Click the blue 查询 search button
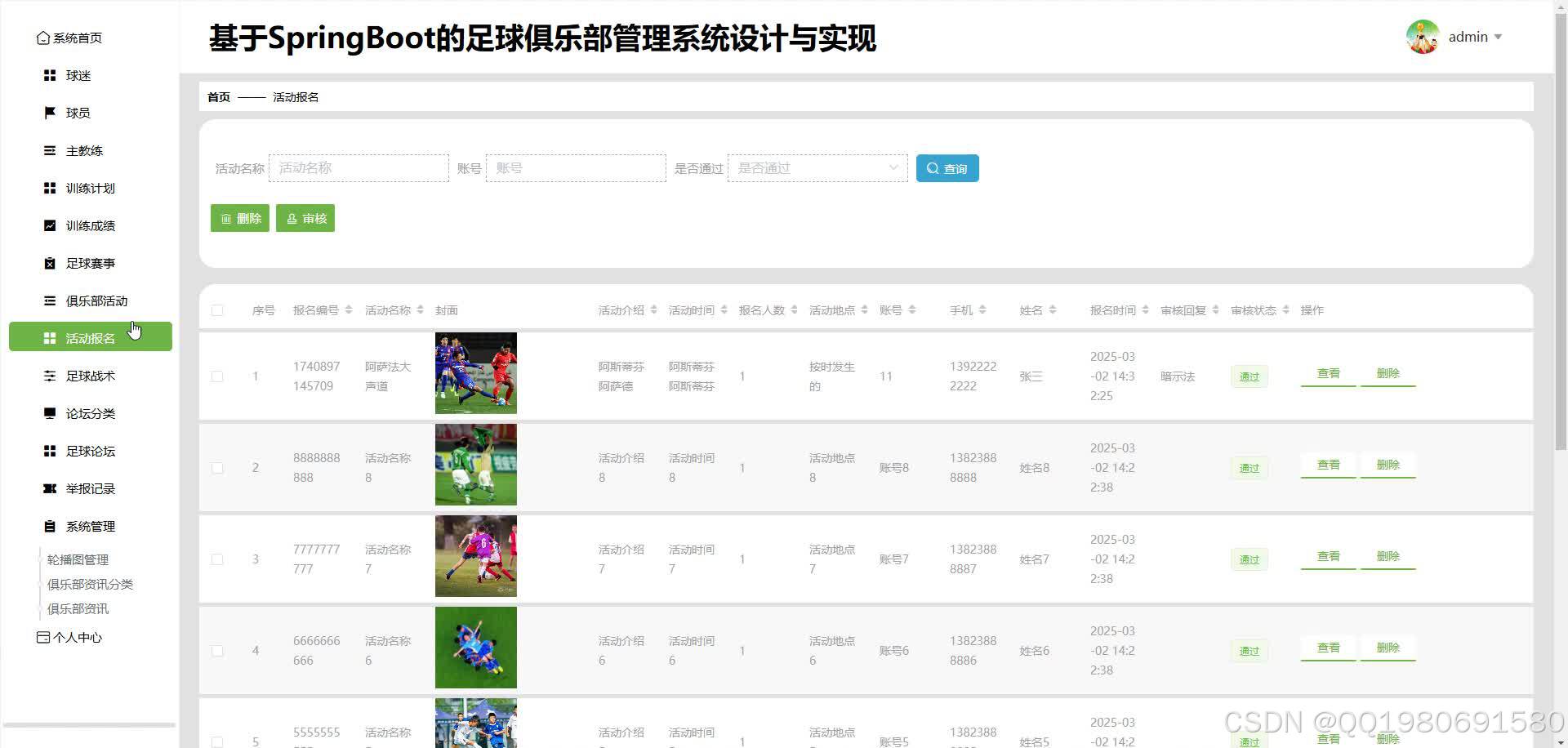Screen dimensions: 1568x748 (x=947, y=168)
